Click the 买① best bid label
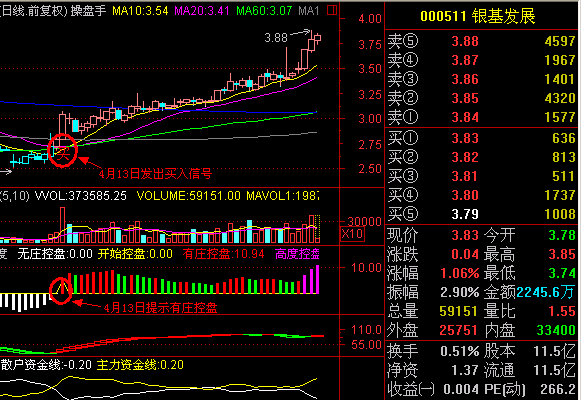 [402, 138]
